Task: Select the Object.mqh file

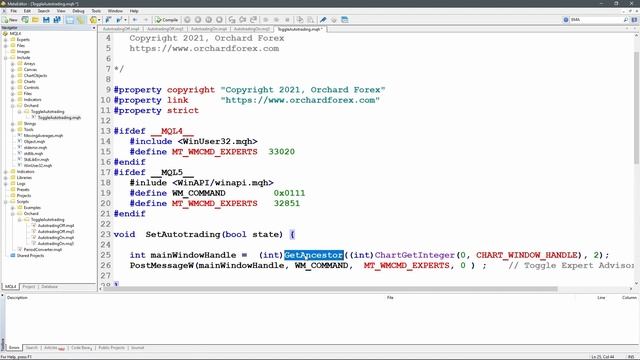Action: (x=34, y=142)
